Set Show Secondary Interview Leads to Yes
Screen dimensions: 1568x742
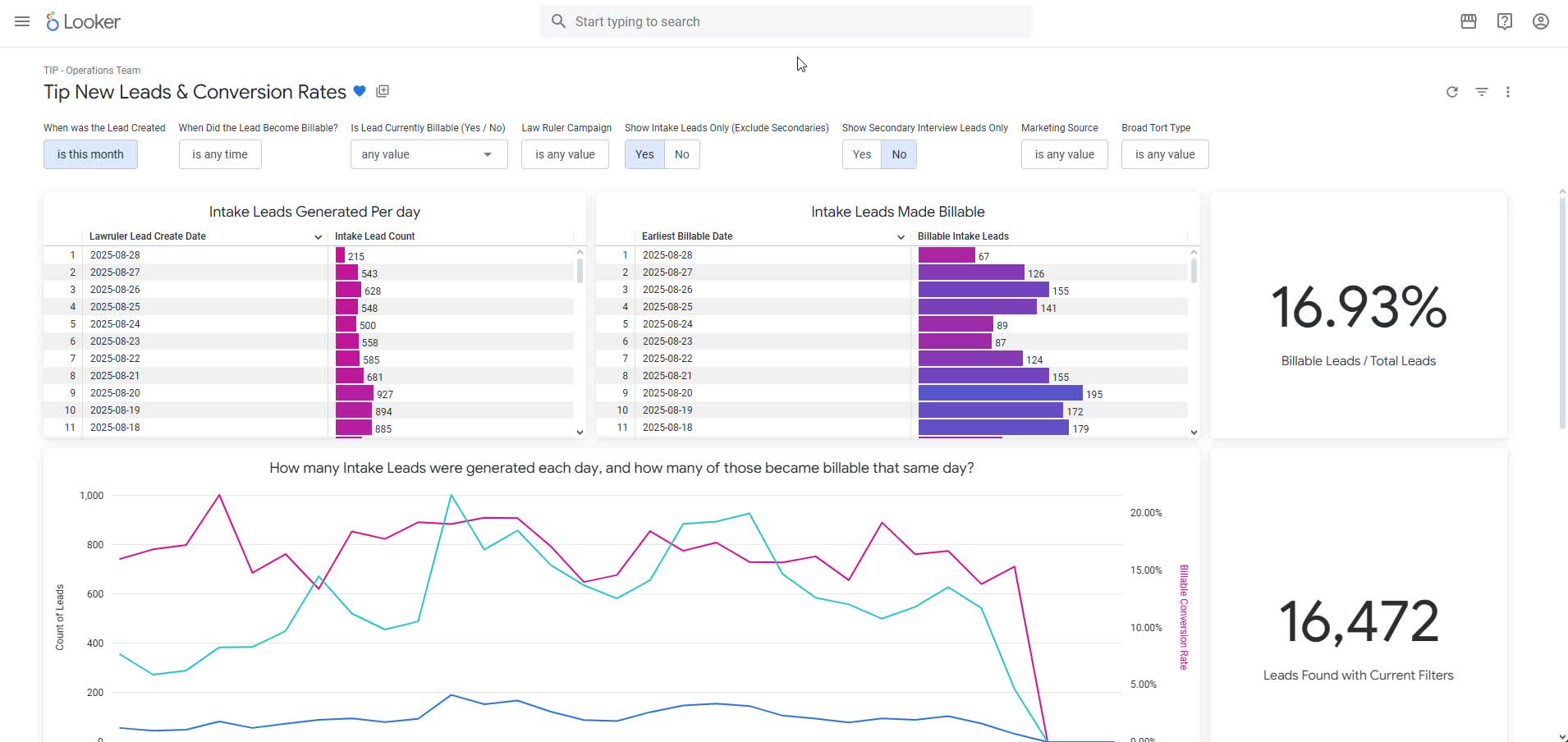coord(861,154)
